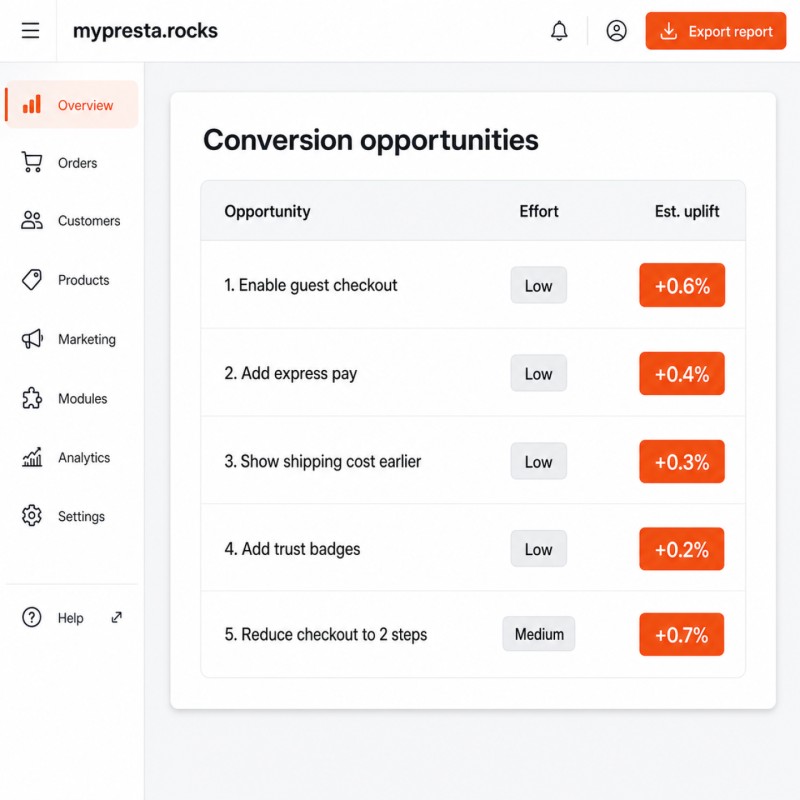Click the +0.4% uplift badge
The height and width of the screenshot is (800, 800).
pos(682,373)
